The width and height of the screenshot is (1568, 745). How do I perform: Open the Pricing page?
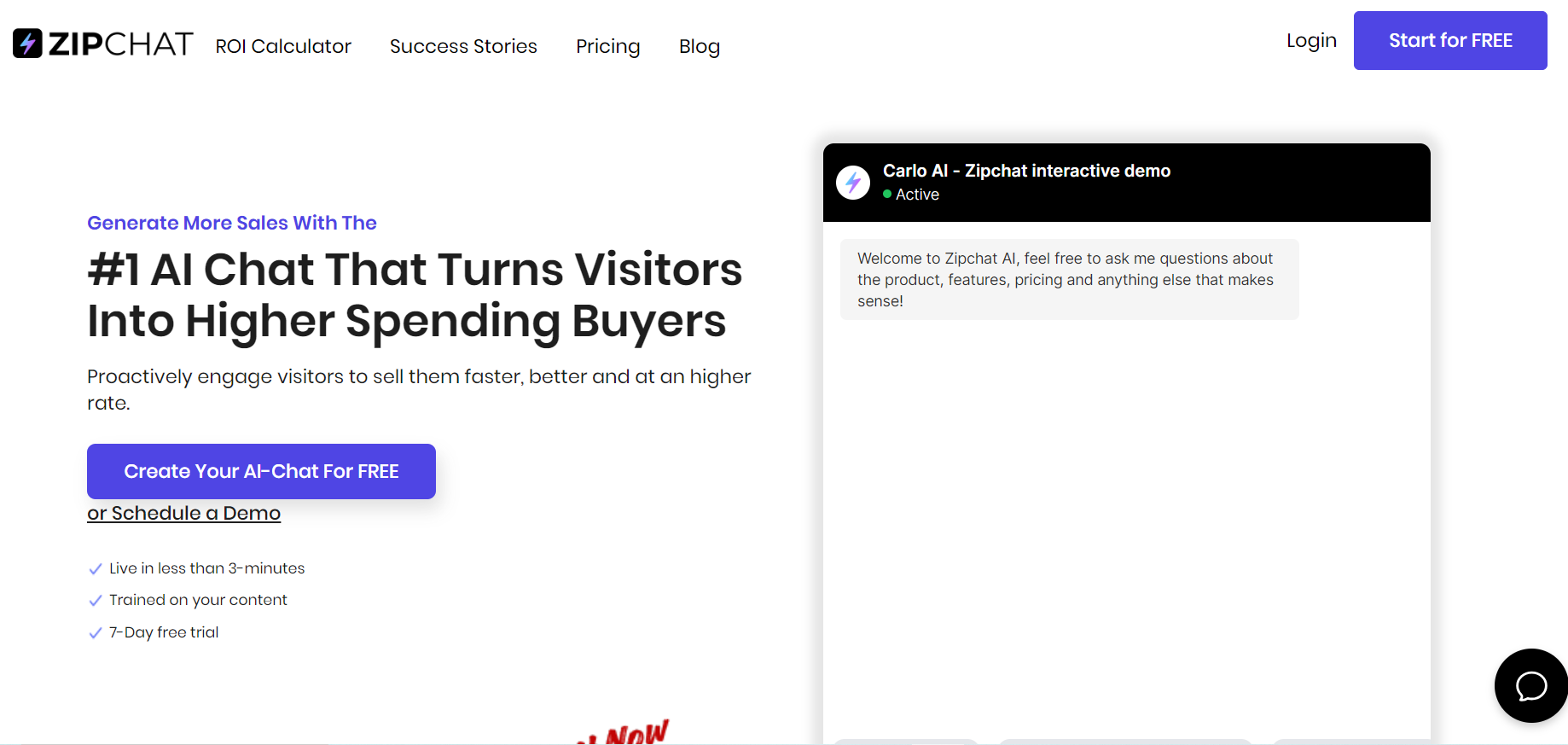click(x=608, y=46)
